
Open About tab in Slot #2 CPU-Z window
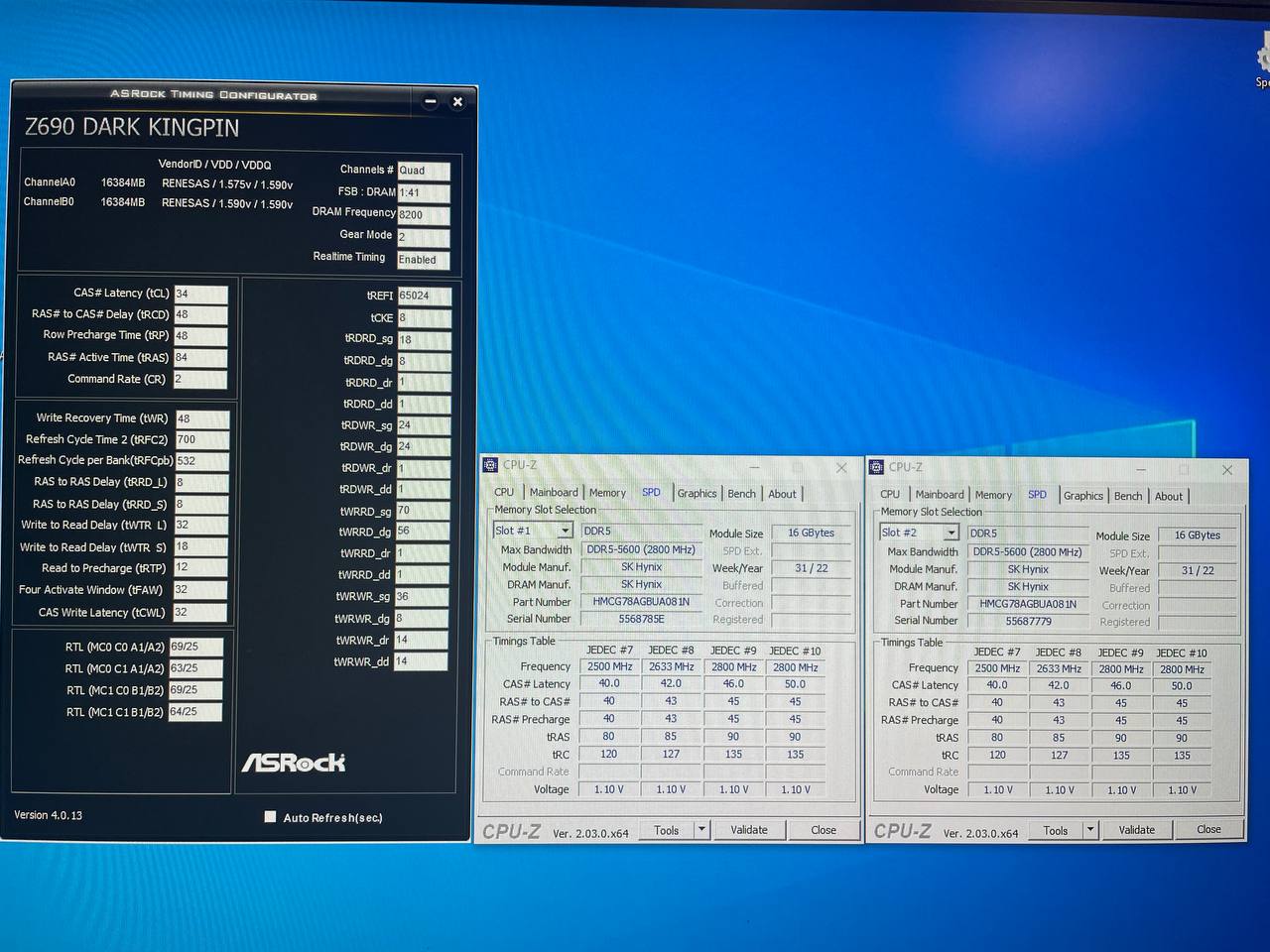pos(1169,496)
